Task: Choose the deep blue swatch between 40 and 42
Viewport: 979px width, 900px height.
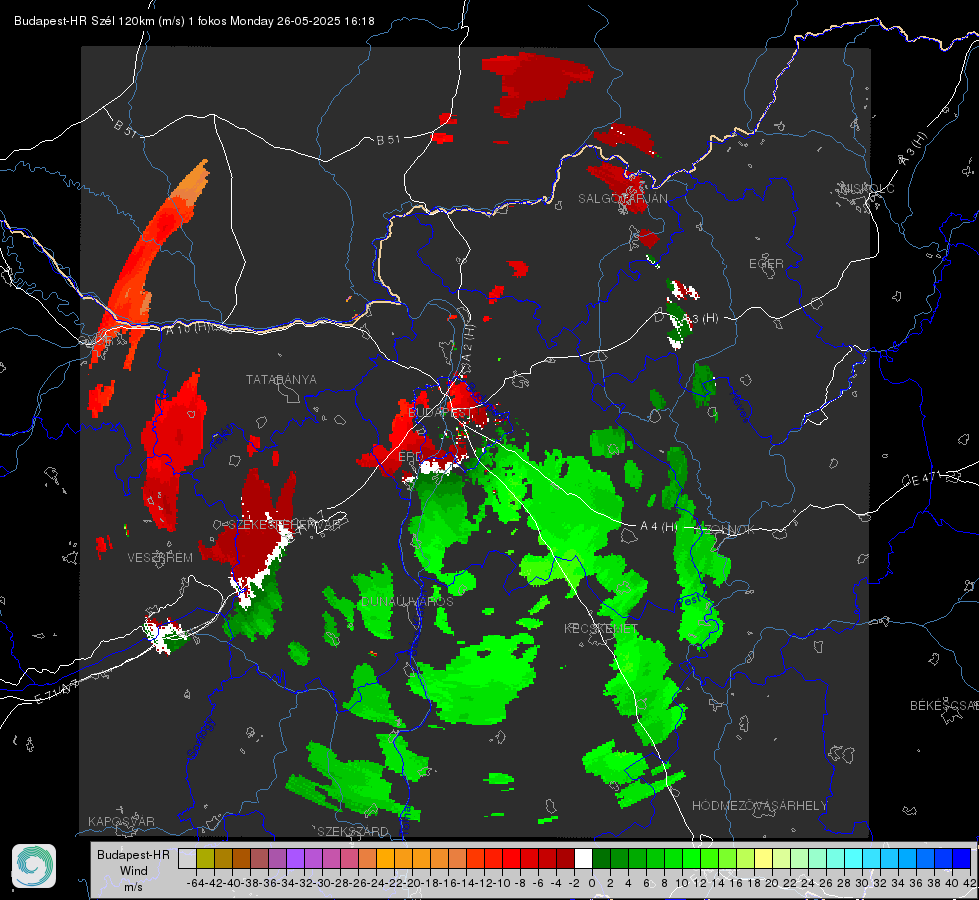Action: [962, 858]
